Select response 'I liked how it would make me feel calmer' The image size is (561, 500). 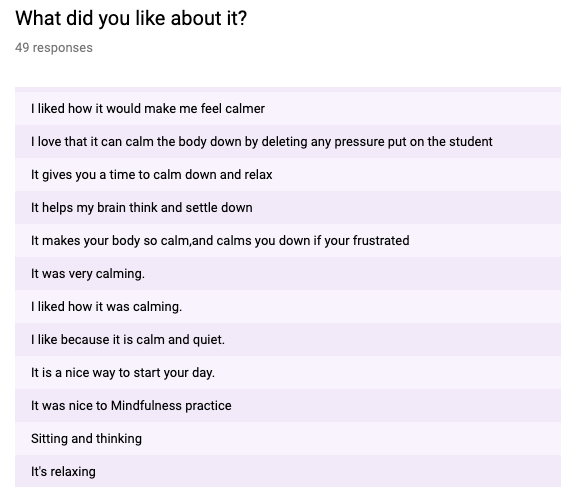tap(288, 108)
